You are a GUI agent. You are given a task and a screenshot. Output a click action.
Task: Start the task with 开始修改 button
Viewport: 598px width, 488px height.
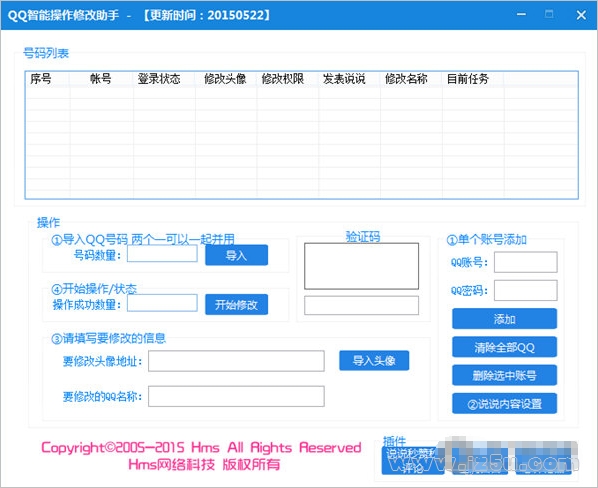coord(236,305)
